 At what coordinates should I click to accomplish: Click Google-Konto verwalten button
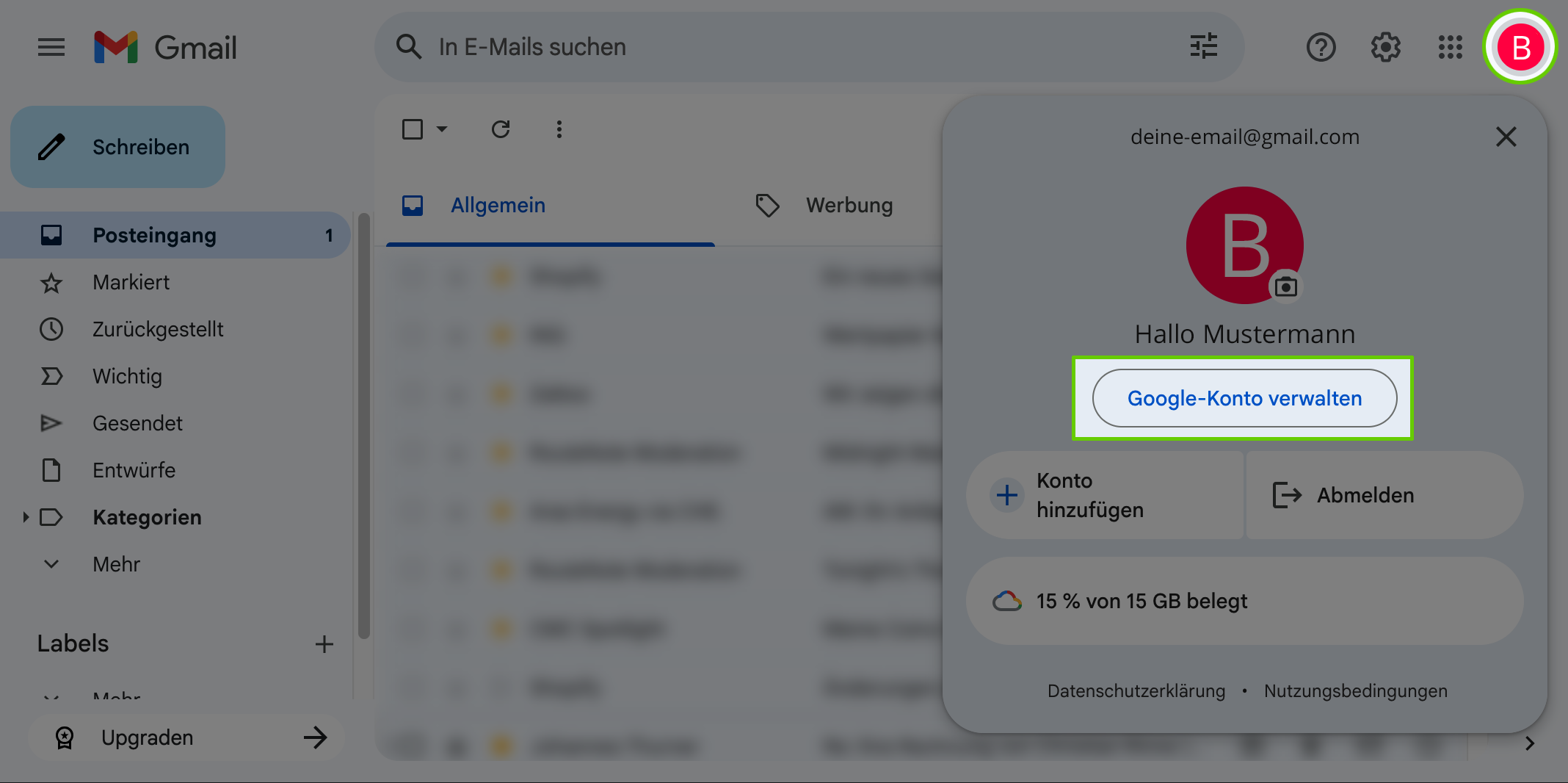point(1244,398)
